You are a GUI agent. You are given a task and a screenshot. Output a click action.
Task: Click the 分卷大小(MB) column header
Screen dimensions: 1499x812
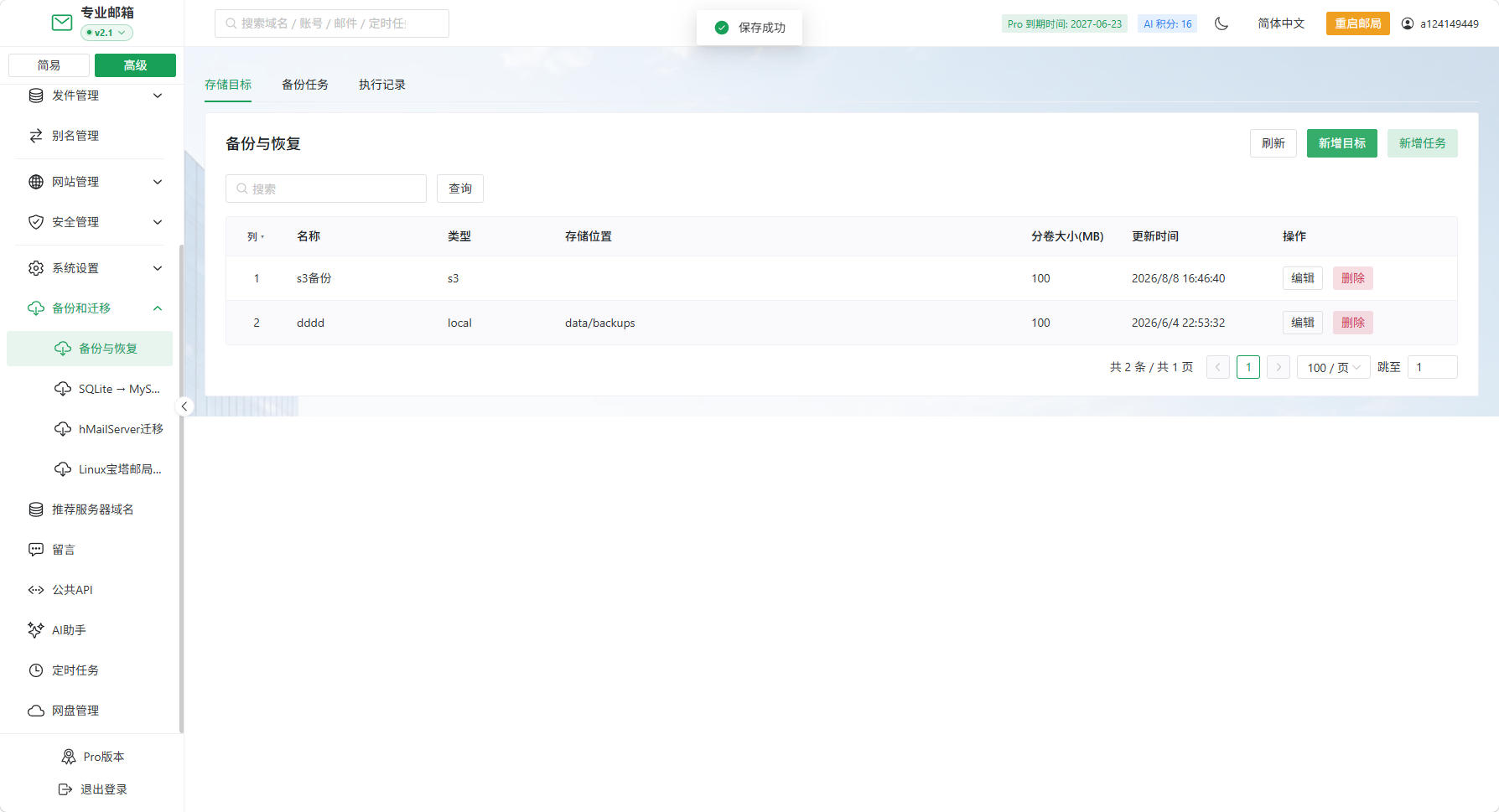[x=1067, y=236]
